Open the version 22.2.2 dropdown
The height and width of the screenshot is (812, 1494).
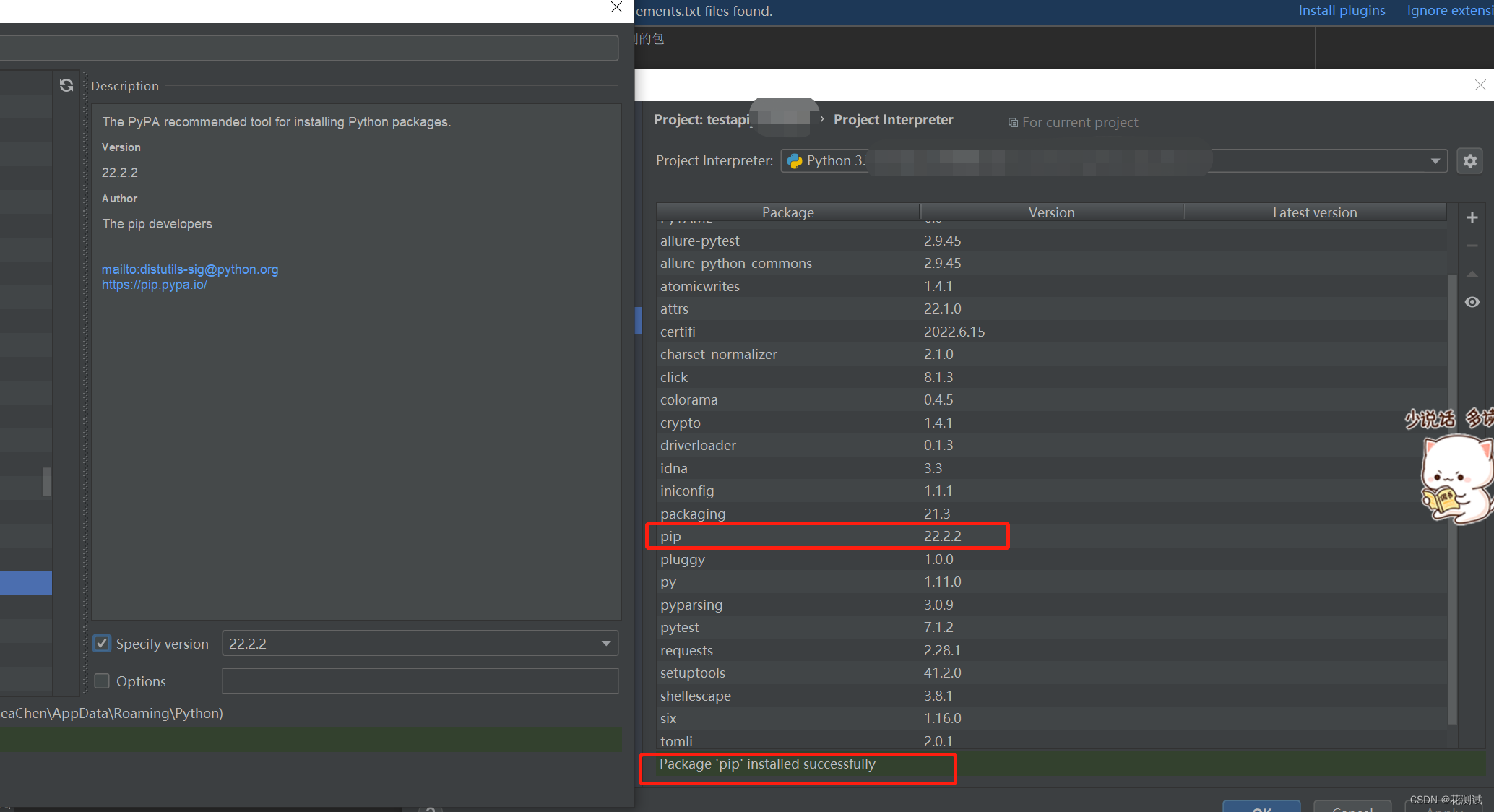420,643
